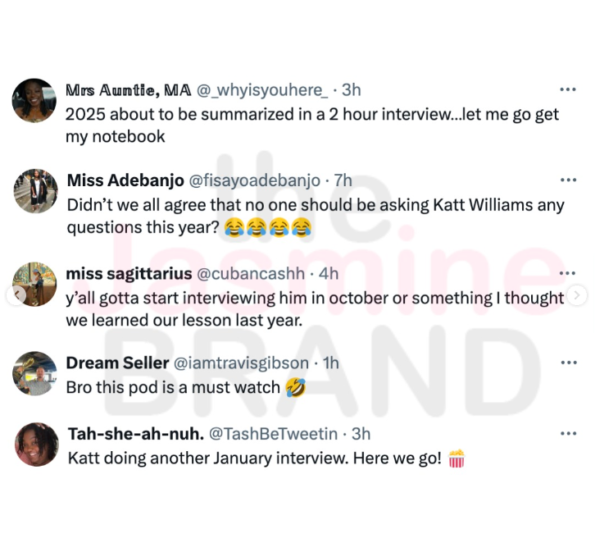Screen dimensions: 595x543
Task: Open more options on miss sagittarius tweet
Action: point(568,273)
